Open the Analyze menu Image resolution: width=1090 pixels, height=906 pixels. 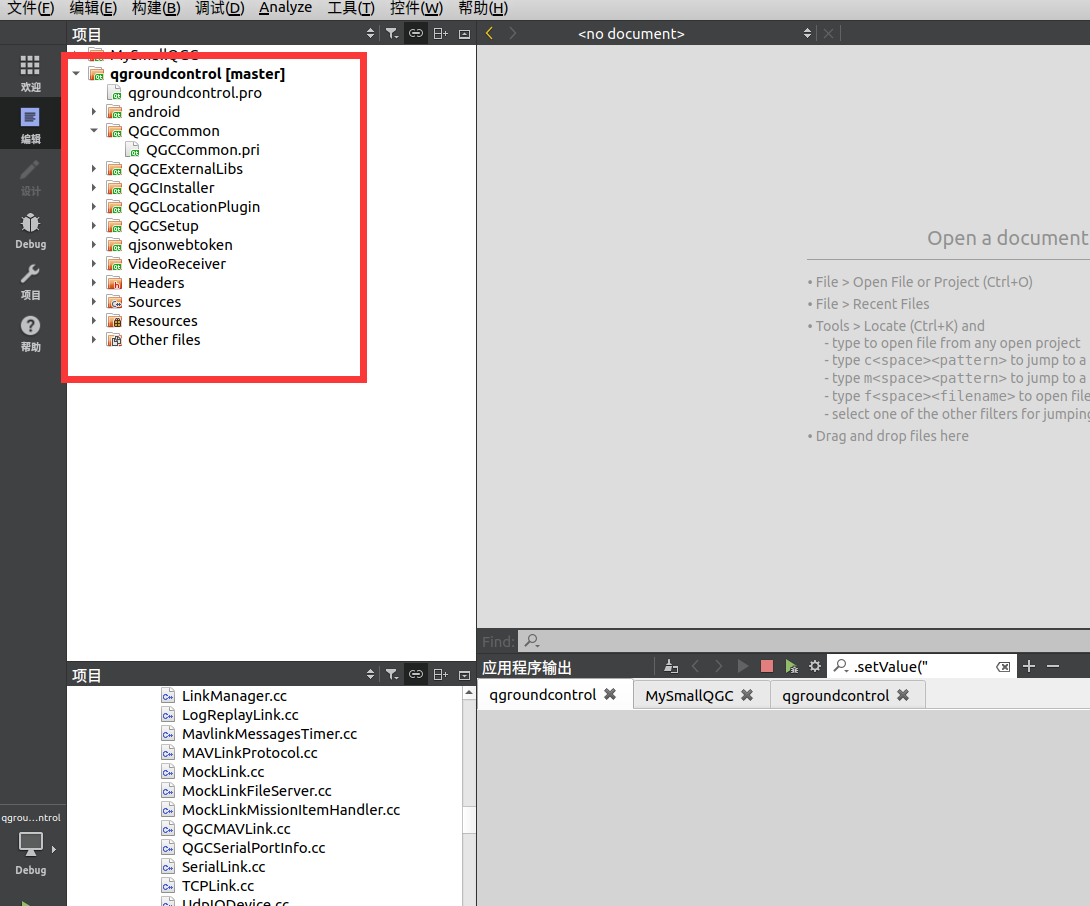(x=285, y=8)
